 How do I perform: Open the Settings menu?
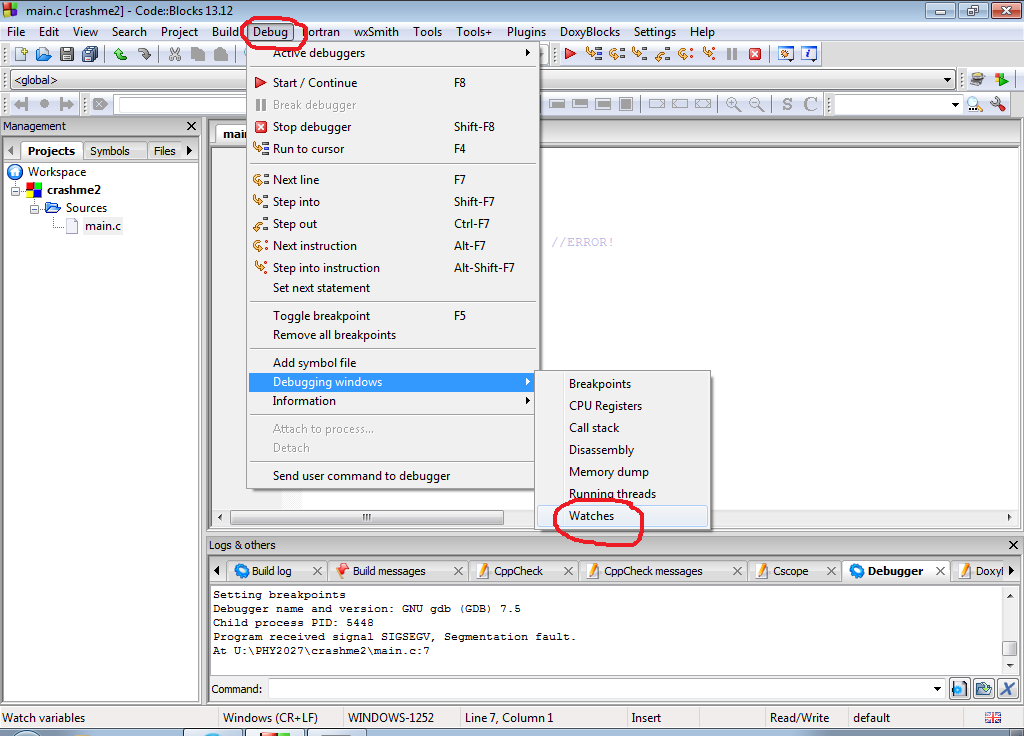pos(654,32)
